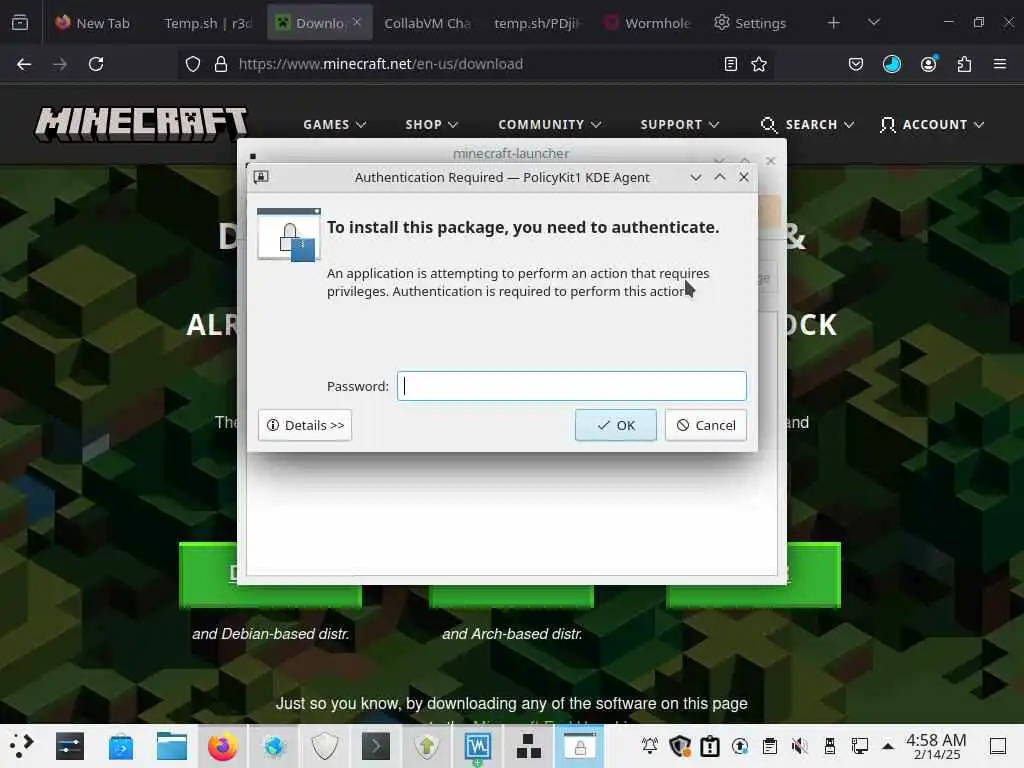Viewport: 1024px width, 768px height.
Task: Open the GAMES dropdown menu
Action: click(334, 124)
